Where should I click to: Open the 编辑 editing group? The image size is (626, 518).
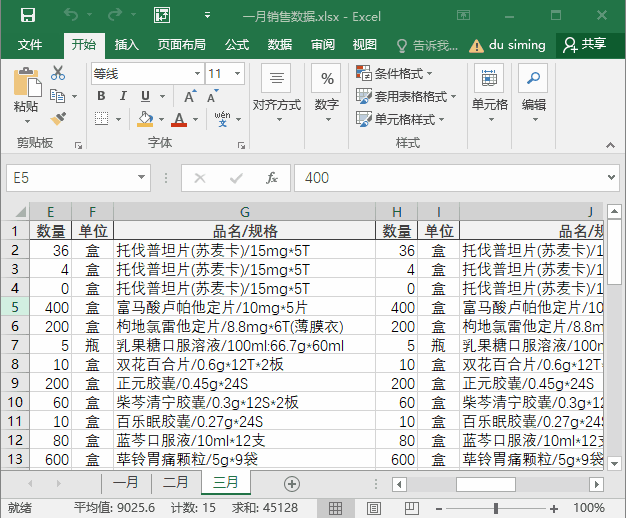[533, 93]
